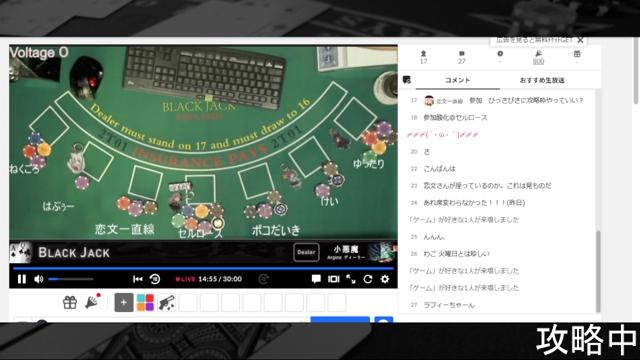Pause the live stream playback
Image resolution: width=640 pixels, height=360 pixels.
click(x=22, y=279)
